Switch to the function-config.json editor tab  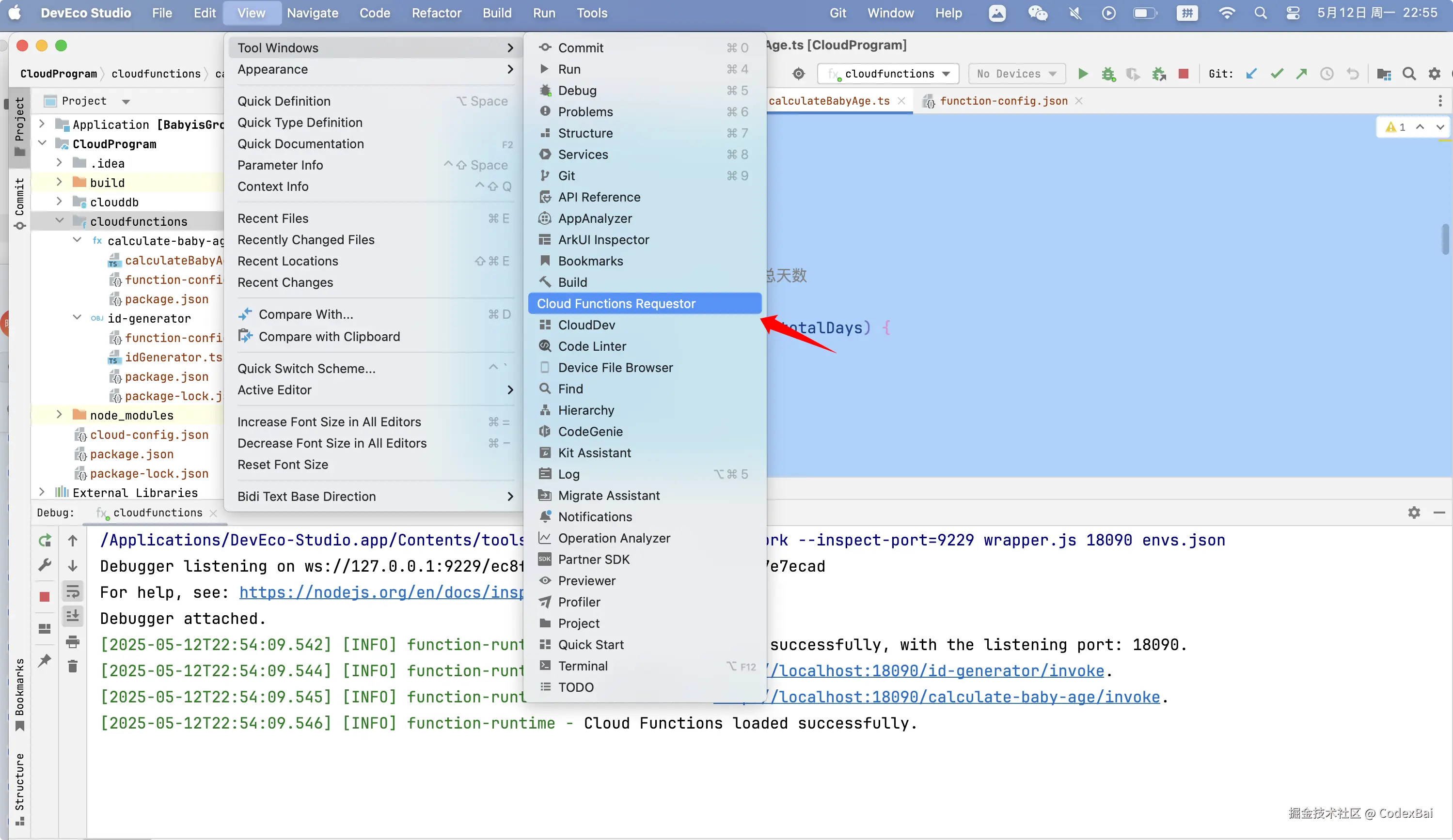click(x=1003, y=101)
